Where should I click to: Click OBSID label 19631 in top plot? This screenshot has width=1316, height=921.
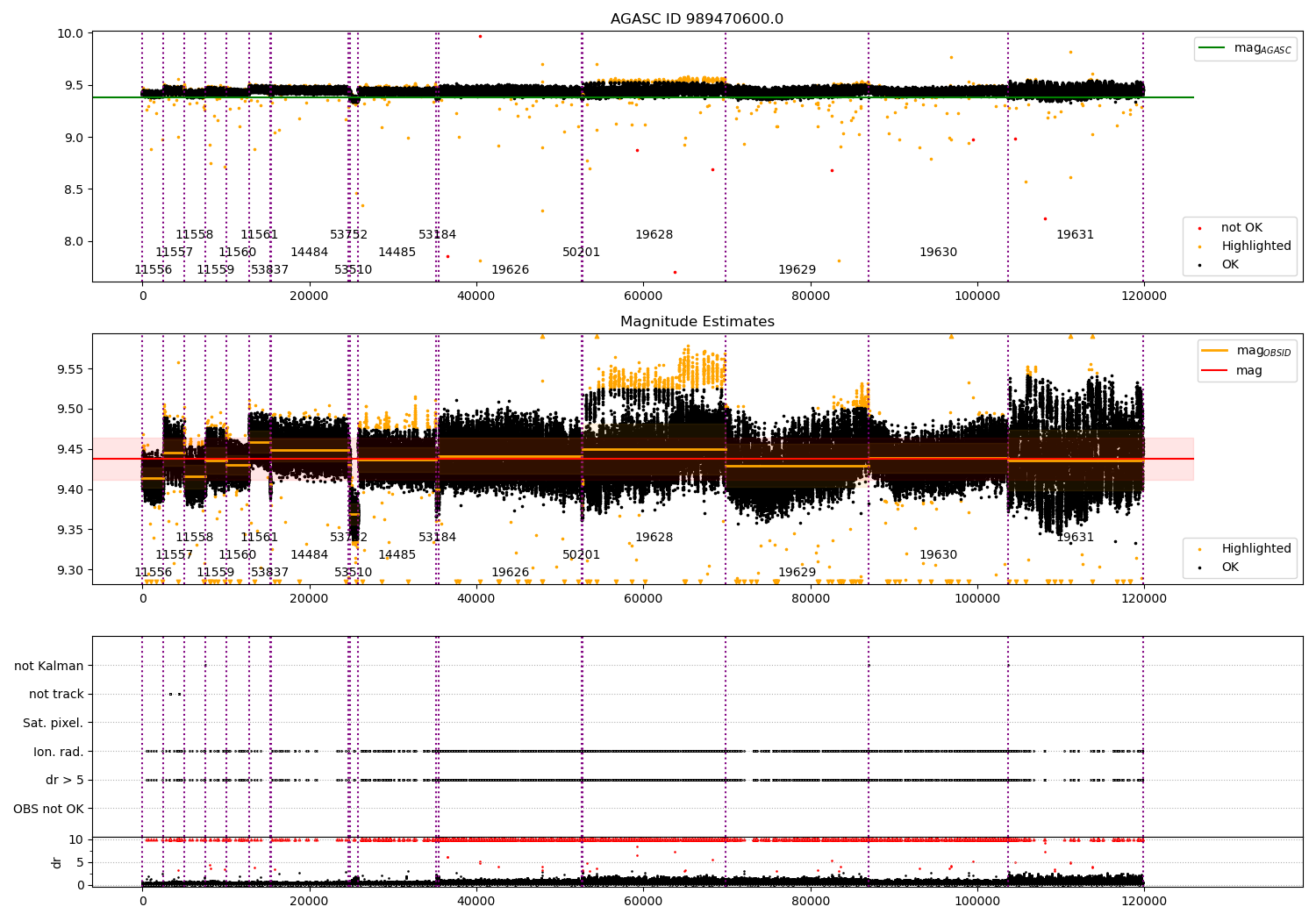pos(1076,235)
